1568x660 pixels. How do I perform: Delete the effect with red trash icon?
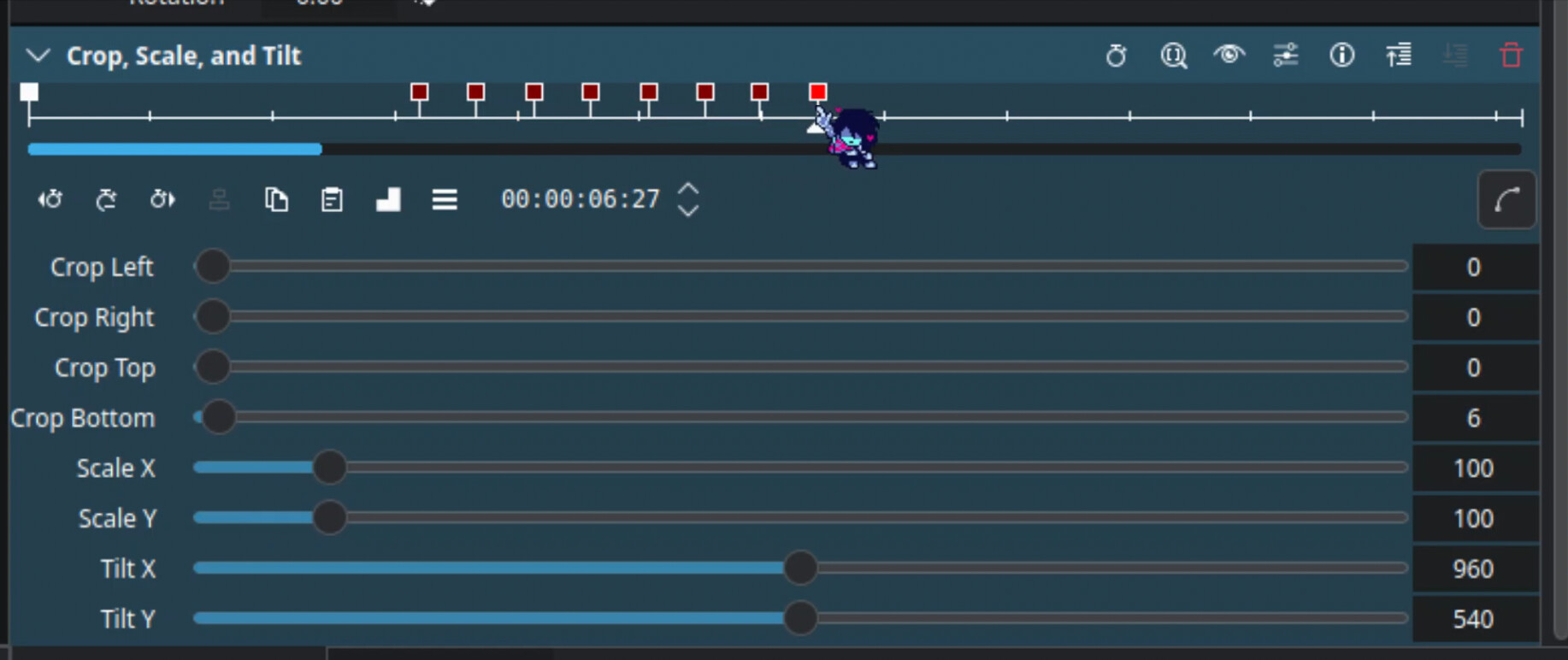pyautogui.click(x=1511, y=56)
